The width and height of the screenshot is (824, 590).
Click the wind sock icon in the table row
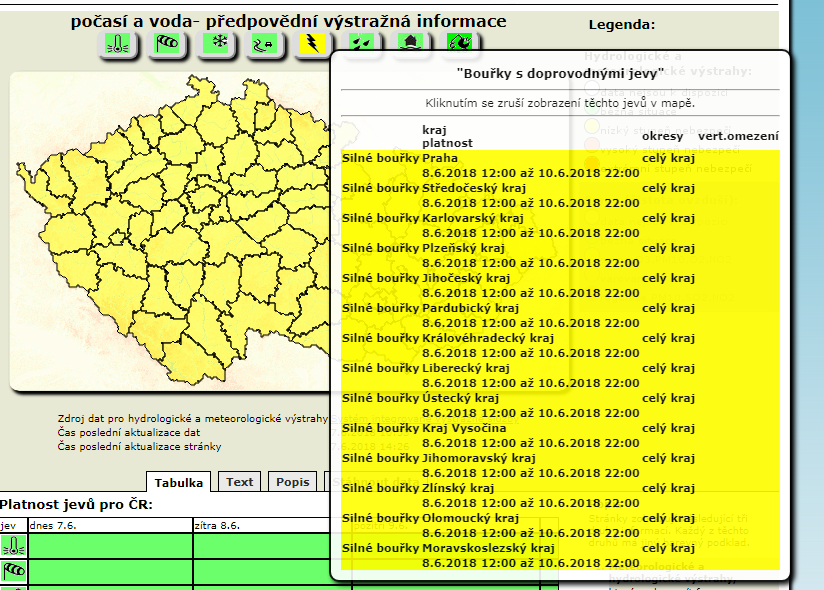(13, 571)
